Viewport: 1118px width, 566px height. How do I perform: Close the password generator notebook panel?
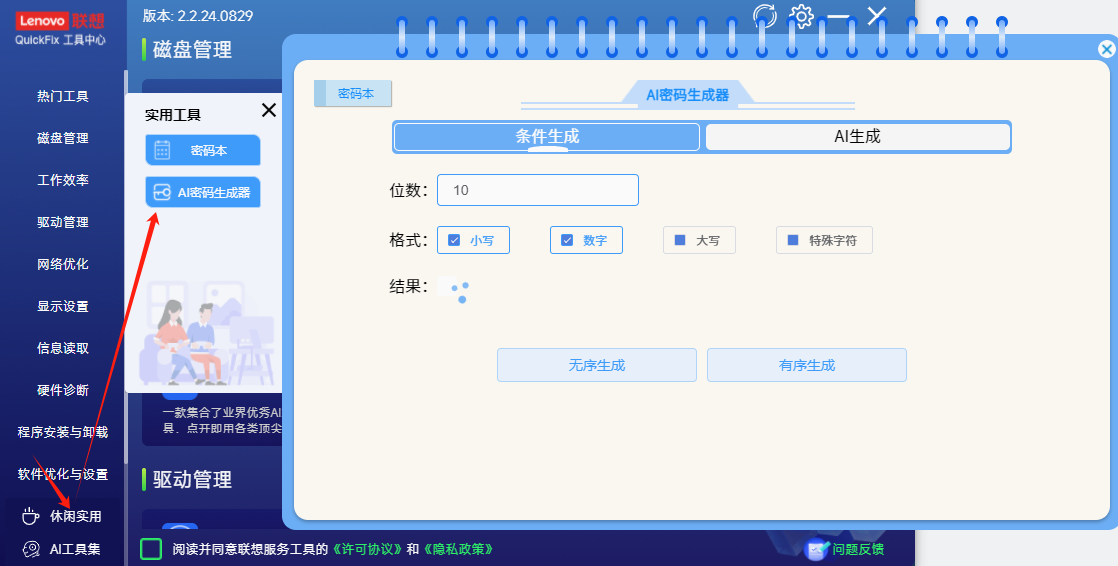[x=1106, y=49]
